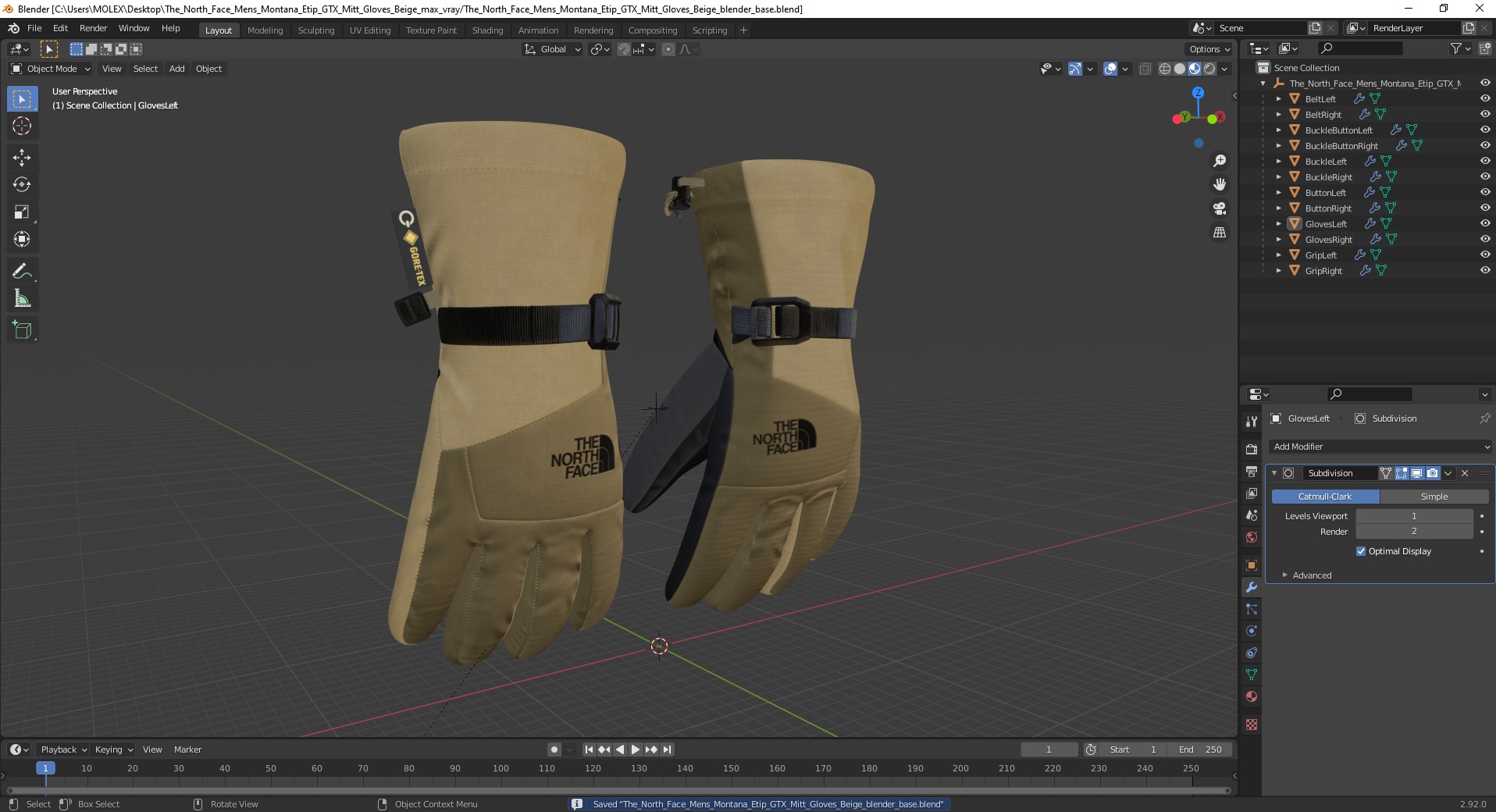Open the viewport Add menu

click(177, 69)
